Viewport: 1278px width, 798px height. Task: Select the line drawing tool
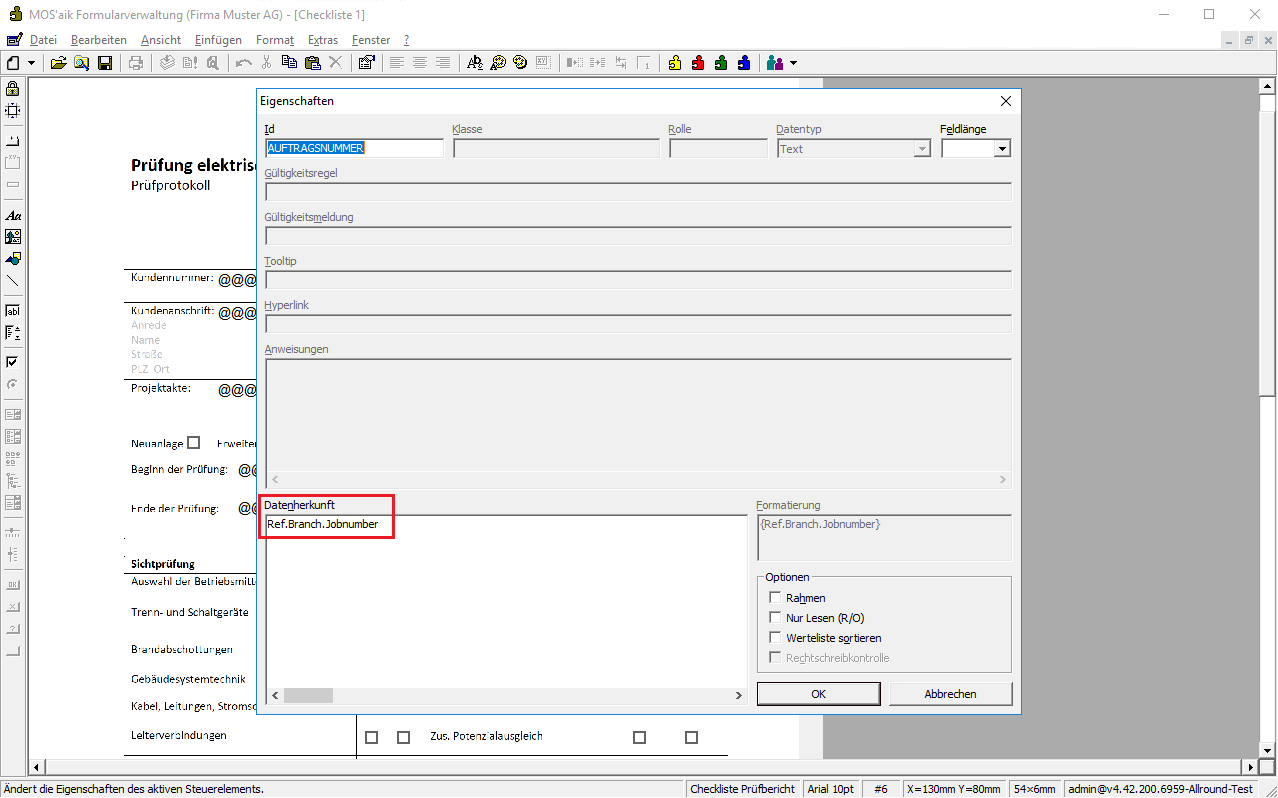13,281
